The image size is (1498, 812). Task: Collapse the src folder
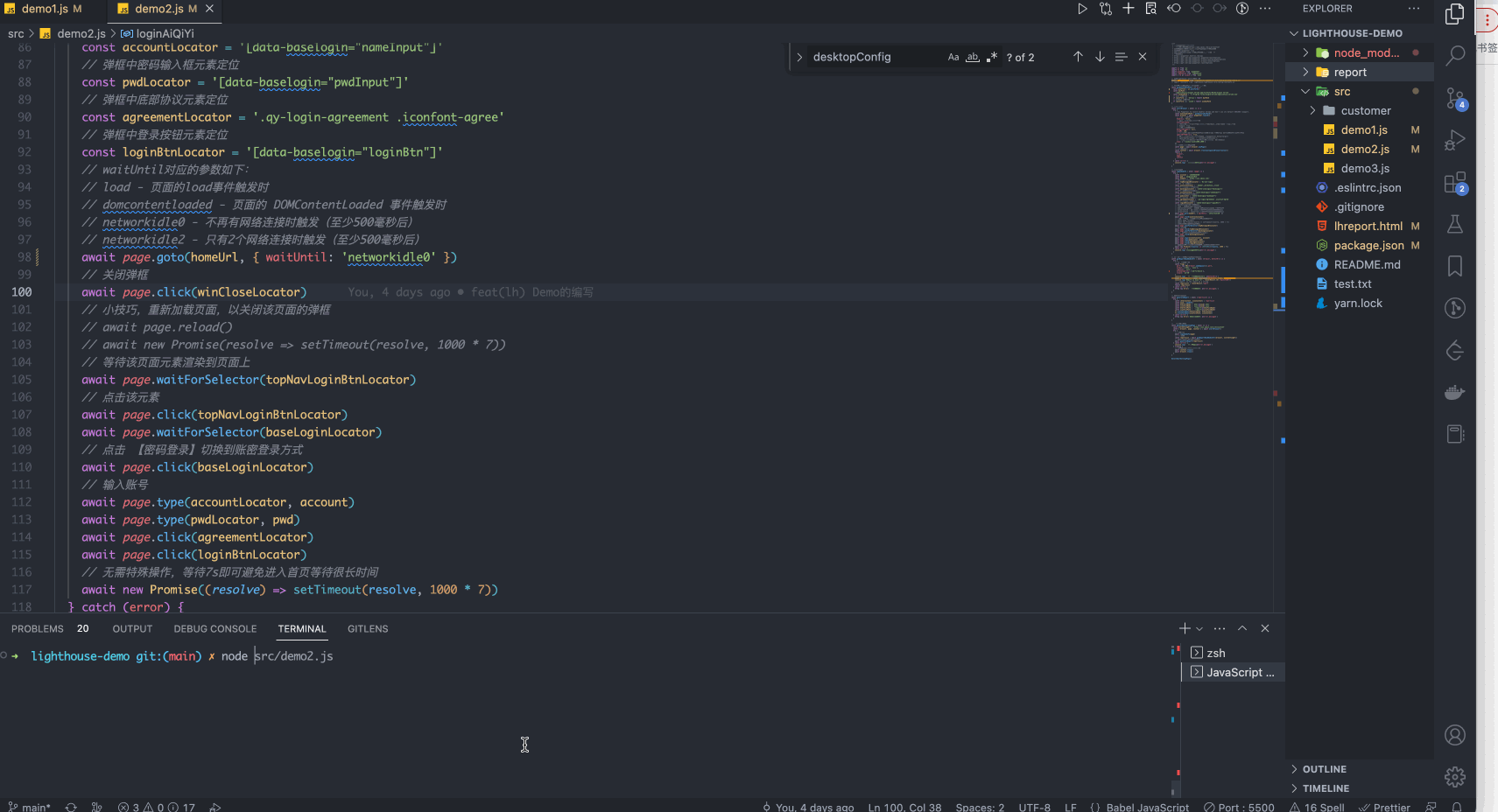pyautogui.click(x=1305, y=91)
